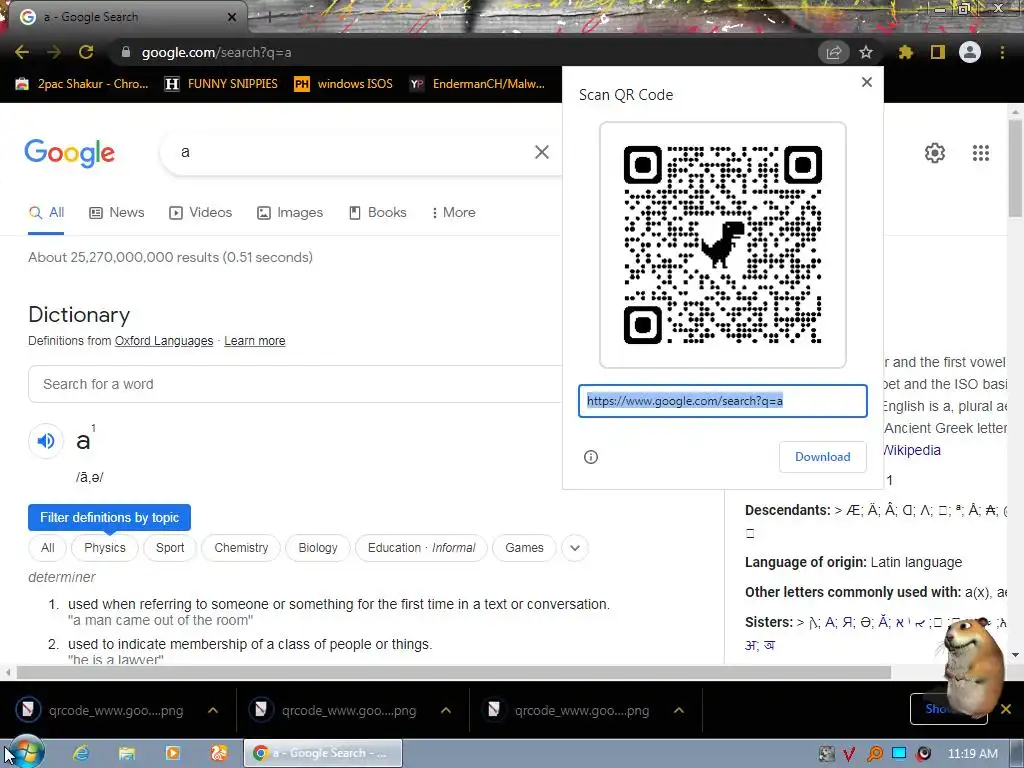Open the 2pac Shakur bookmark
Viewport: 1024px width, 768px height.
point(82,84)
